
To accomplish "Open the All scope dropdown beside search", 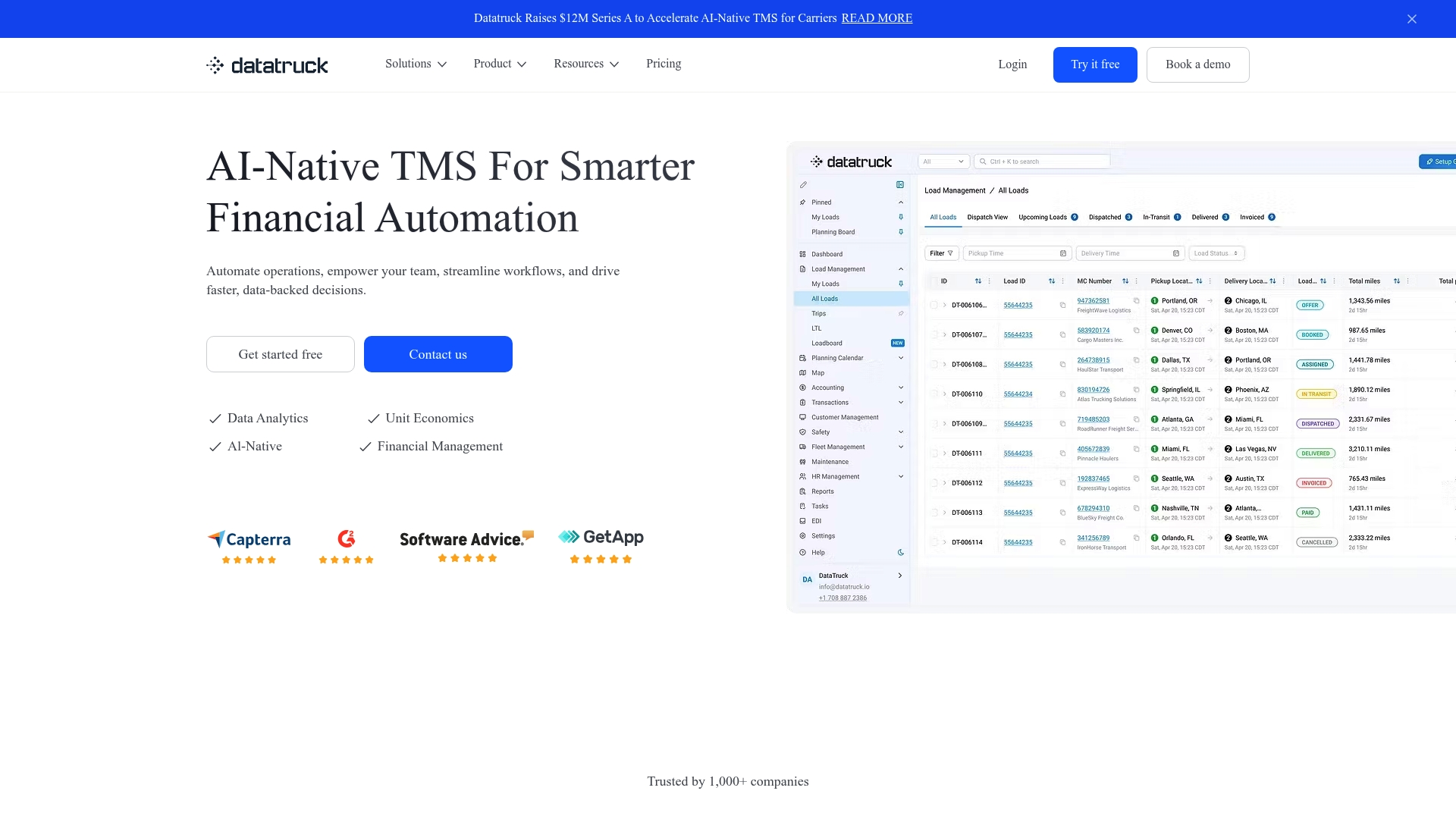I will coord(943,162).
